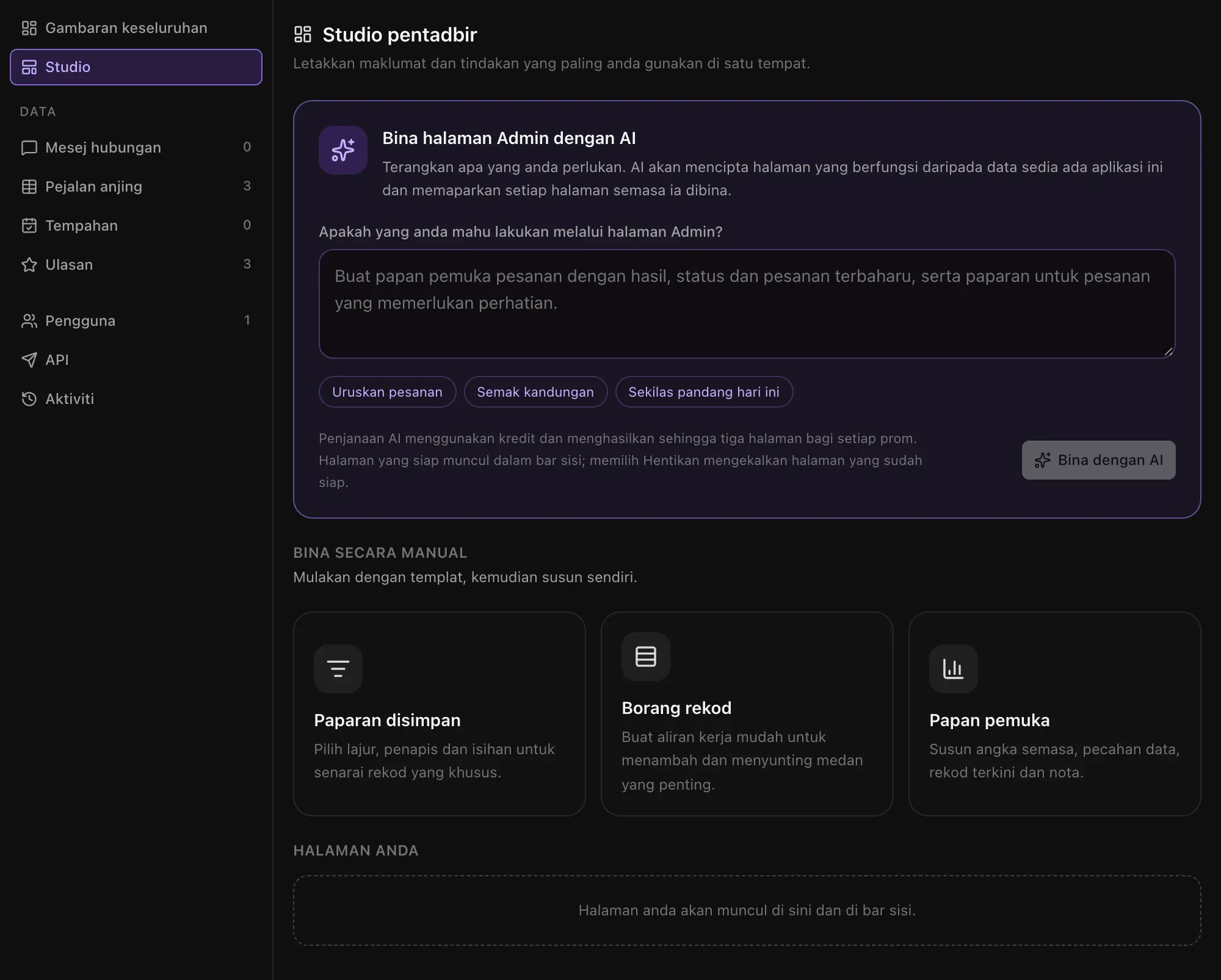Choose the Semak kandungan suggestion chip
1221x980 pixels.
pos(535,392)
